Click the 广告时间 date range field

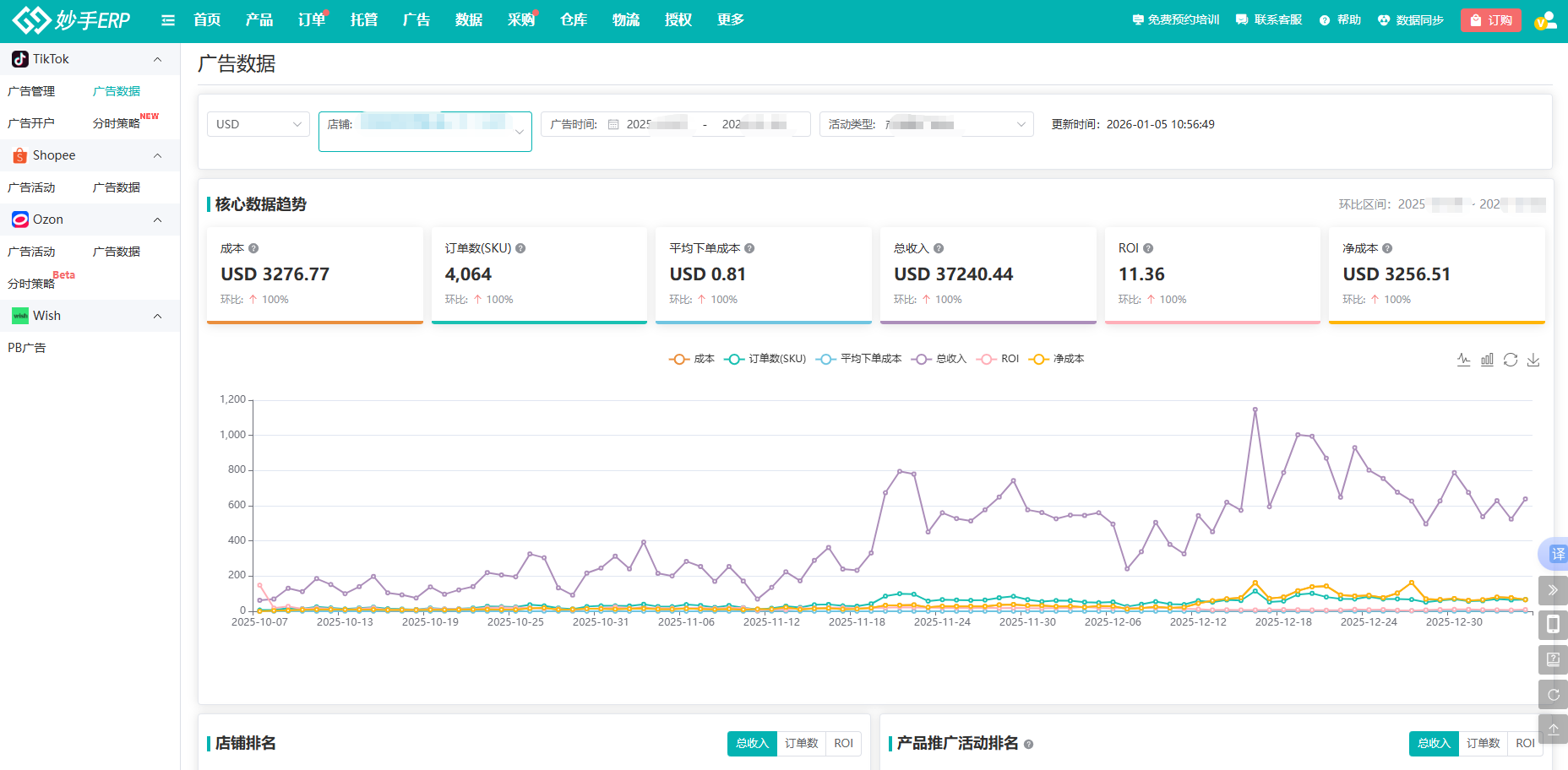click(675, 124)
